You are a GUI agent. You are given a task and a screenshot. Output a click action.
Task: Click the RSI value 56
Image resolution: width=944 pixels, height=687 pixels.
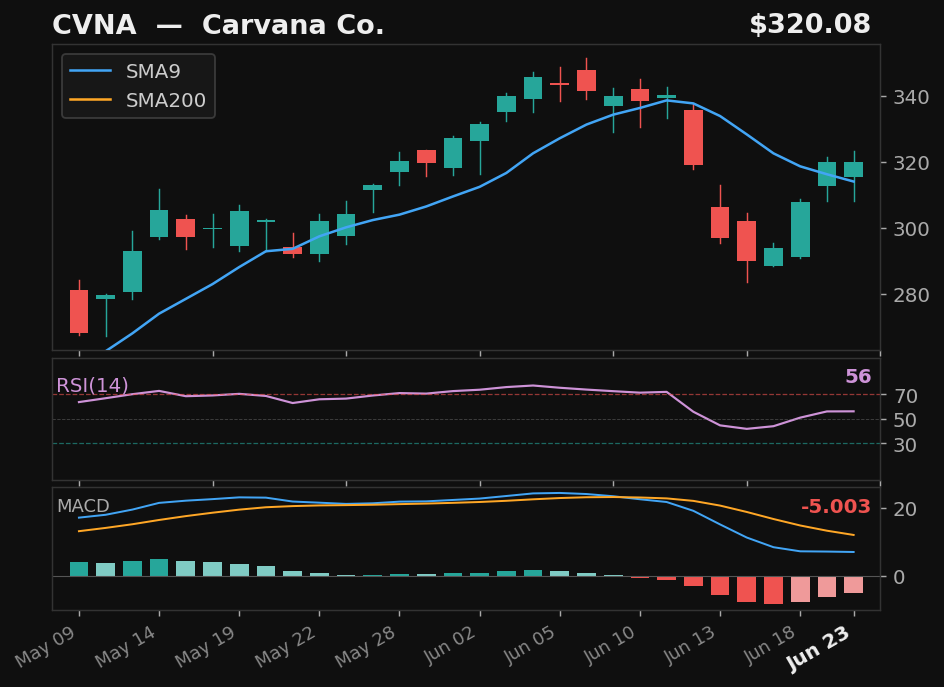click(x=858, y=376)
